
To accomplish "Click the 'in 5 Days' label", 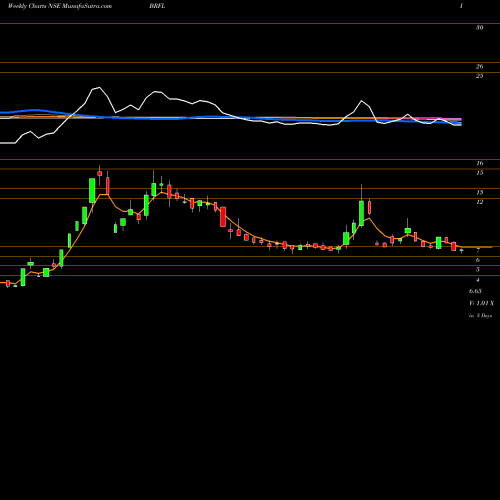I will click(x=480, y=315).
